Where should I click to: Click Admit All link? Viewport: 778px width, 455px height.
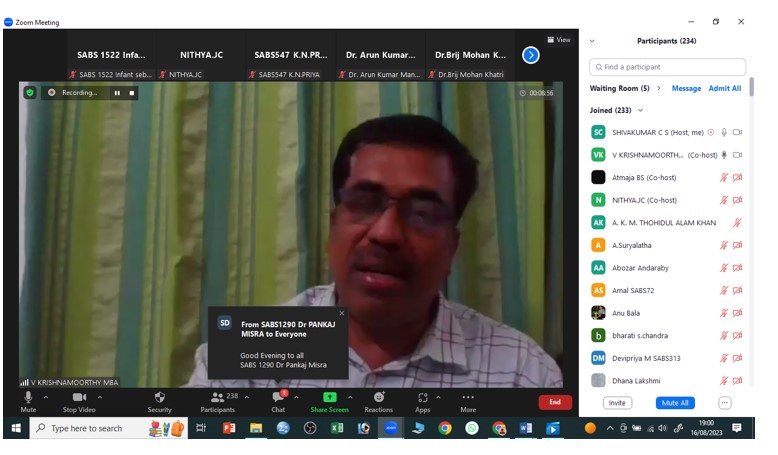click(x=724, y=88)
